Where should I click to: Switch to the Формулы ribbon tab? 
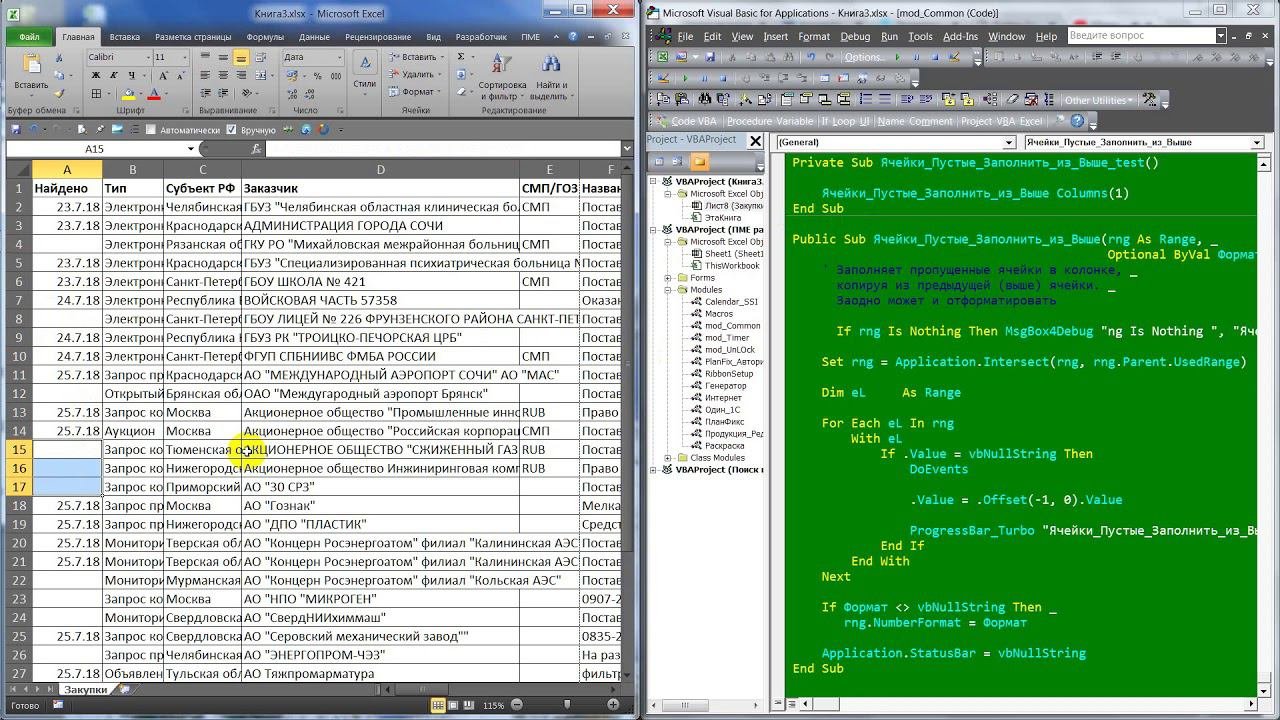[265, 37]
